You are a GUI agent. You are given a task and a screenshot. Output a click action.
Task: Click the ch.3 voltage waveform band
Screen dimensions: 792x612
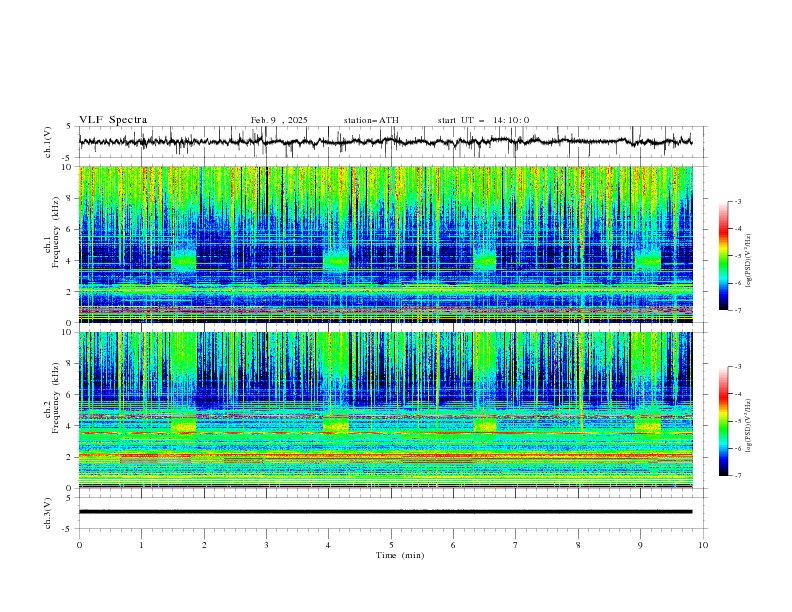pyautogui.click(x=386, y=512)
